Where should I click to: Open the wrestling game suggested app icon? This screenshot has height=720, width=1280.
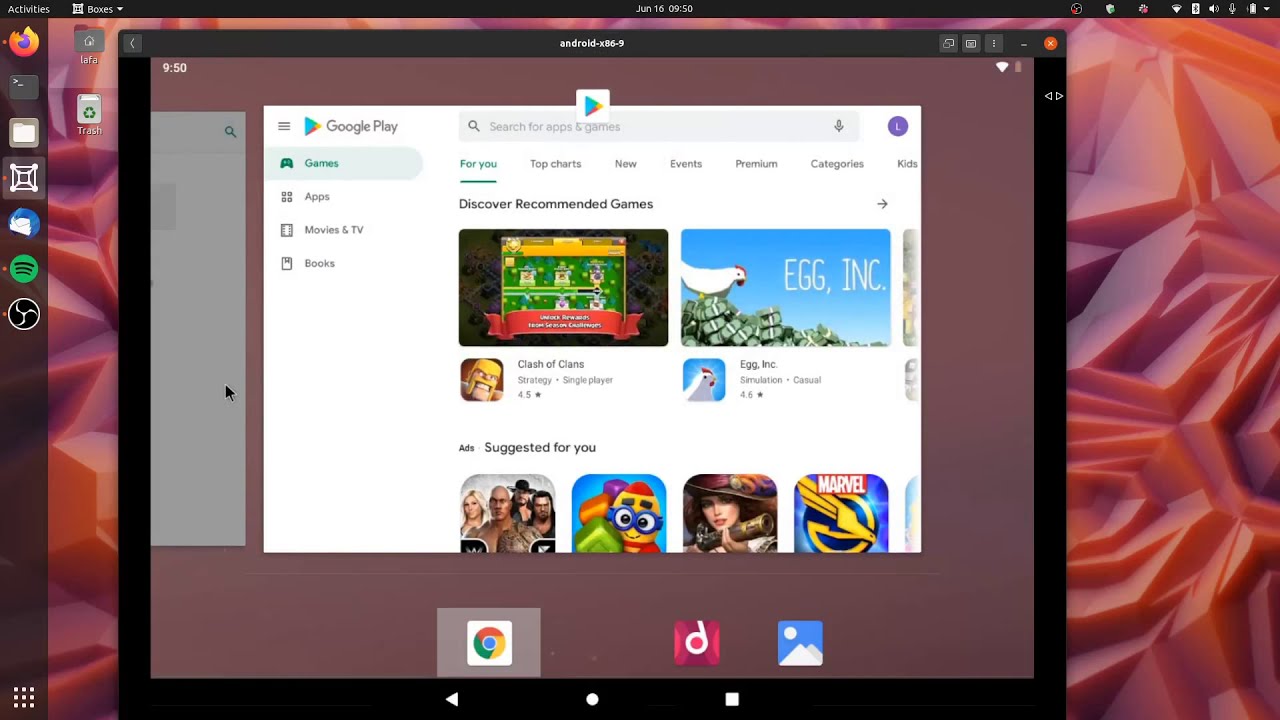click(508, 513)
